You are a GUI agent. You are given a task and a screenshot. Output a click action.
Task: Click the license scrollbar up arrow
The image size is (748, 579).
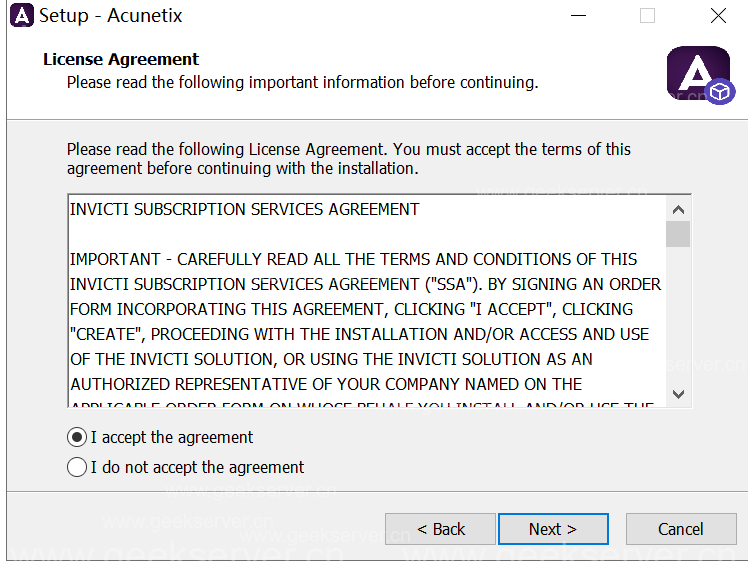679,210
